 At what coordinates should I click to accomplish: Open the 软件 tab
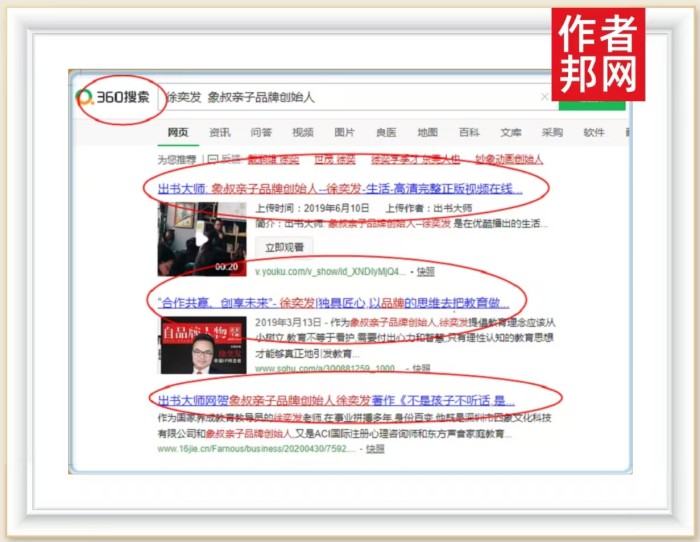594,132
